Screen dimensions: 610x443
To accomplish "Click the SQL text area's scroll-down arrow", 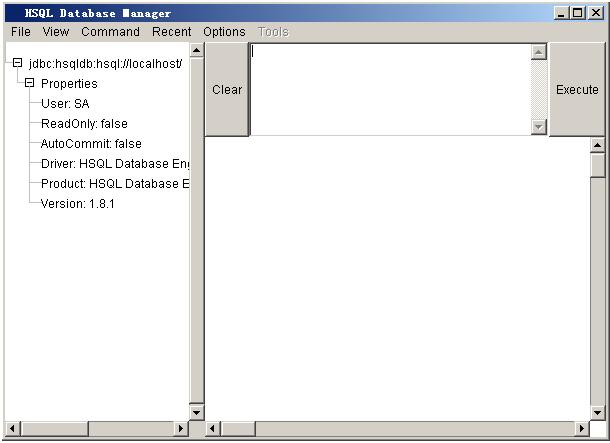I will (539, 126).
